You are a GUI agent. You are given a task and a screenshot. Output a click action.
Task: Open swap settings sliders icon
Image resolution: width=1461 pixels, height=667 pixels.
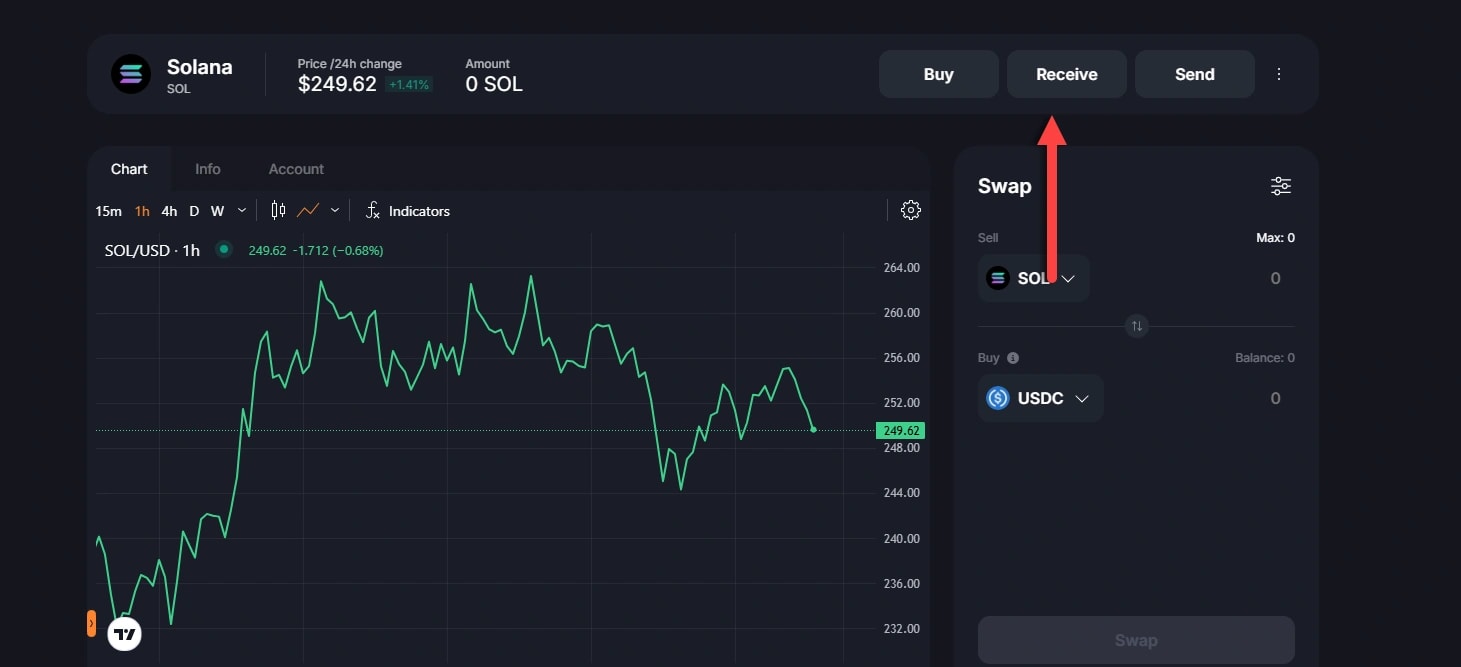(1280, 186)
